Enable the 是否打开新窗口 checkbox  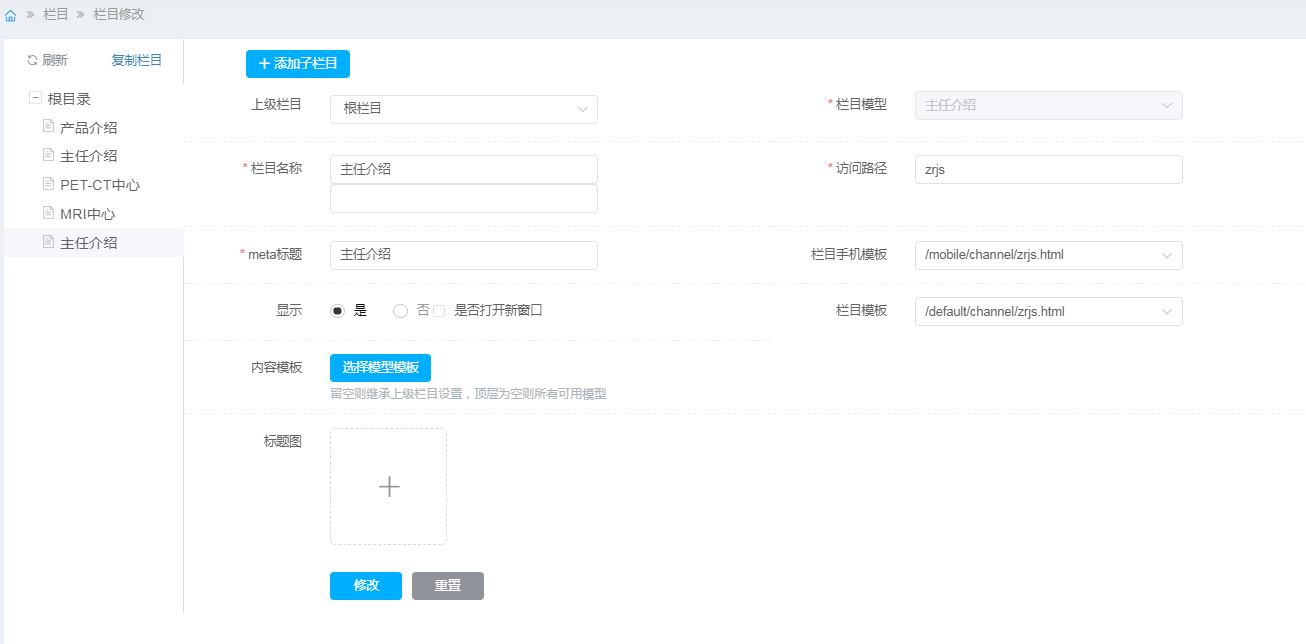pos(439,311)
